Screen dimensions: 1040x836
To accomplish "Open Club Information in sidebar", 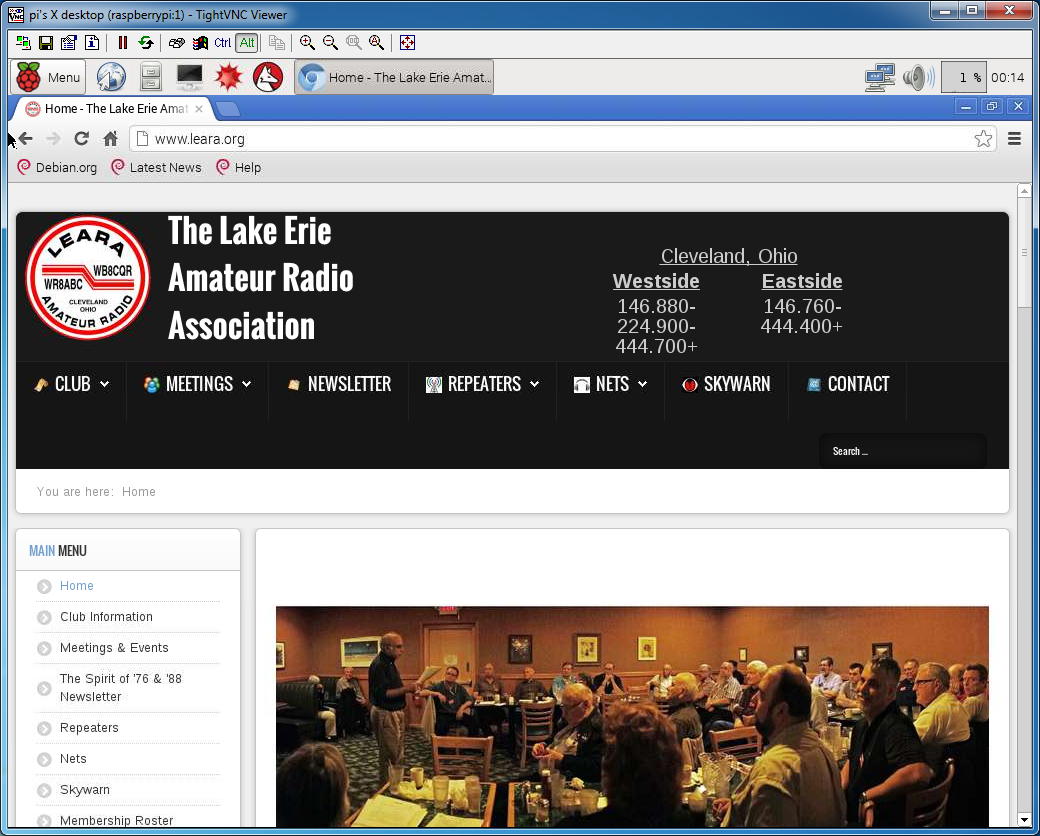I will point(106,617).
